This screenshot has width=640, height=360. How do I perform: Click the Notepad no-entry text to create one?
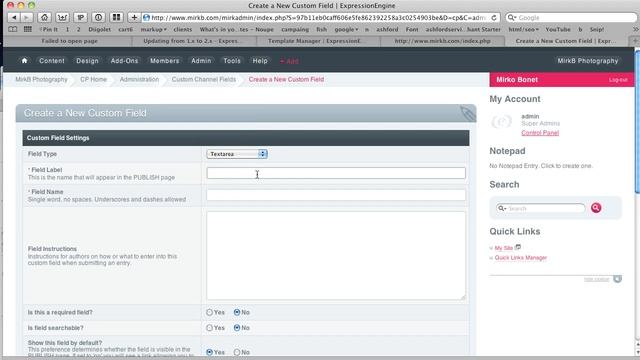click(541, 166)
